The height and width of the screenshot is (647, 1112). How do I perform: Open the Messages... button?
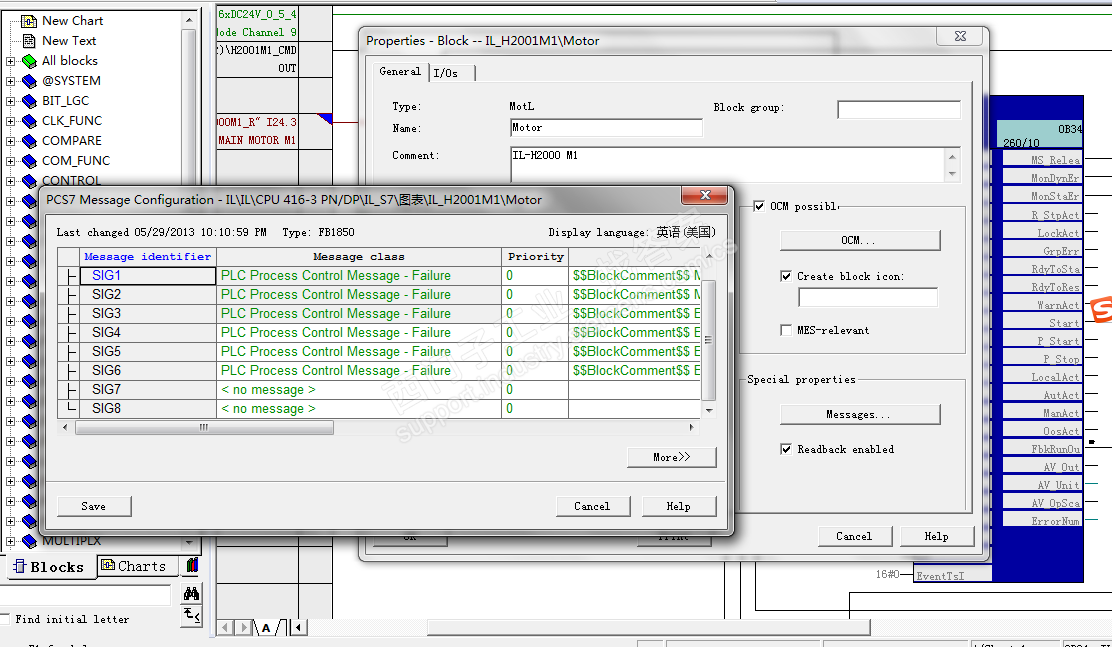pos(860,414)
